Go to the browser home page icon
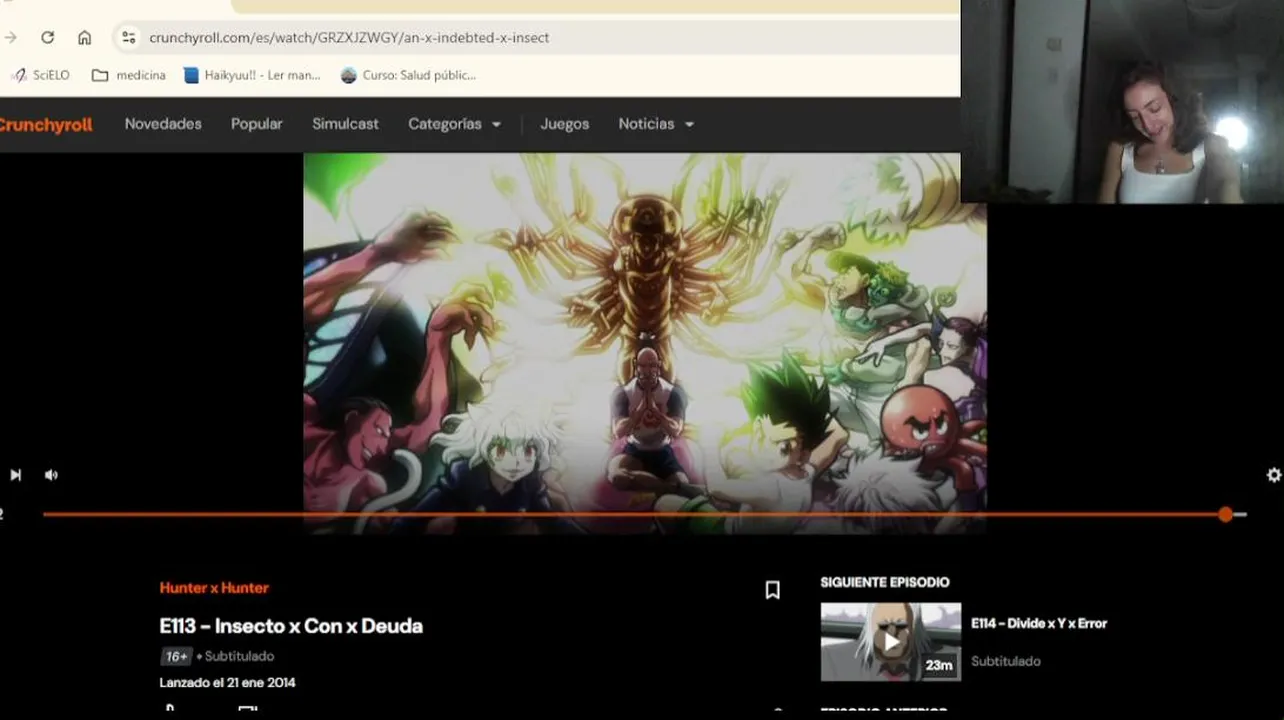 pyautogui.click(x=84, y=37)
